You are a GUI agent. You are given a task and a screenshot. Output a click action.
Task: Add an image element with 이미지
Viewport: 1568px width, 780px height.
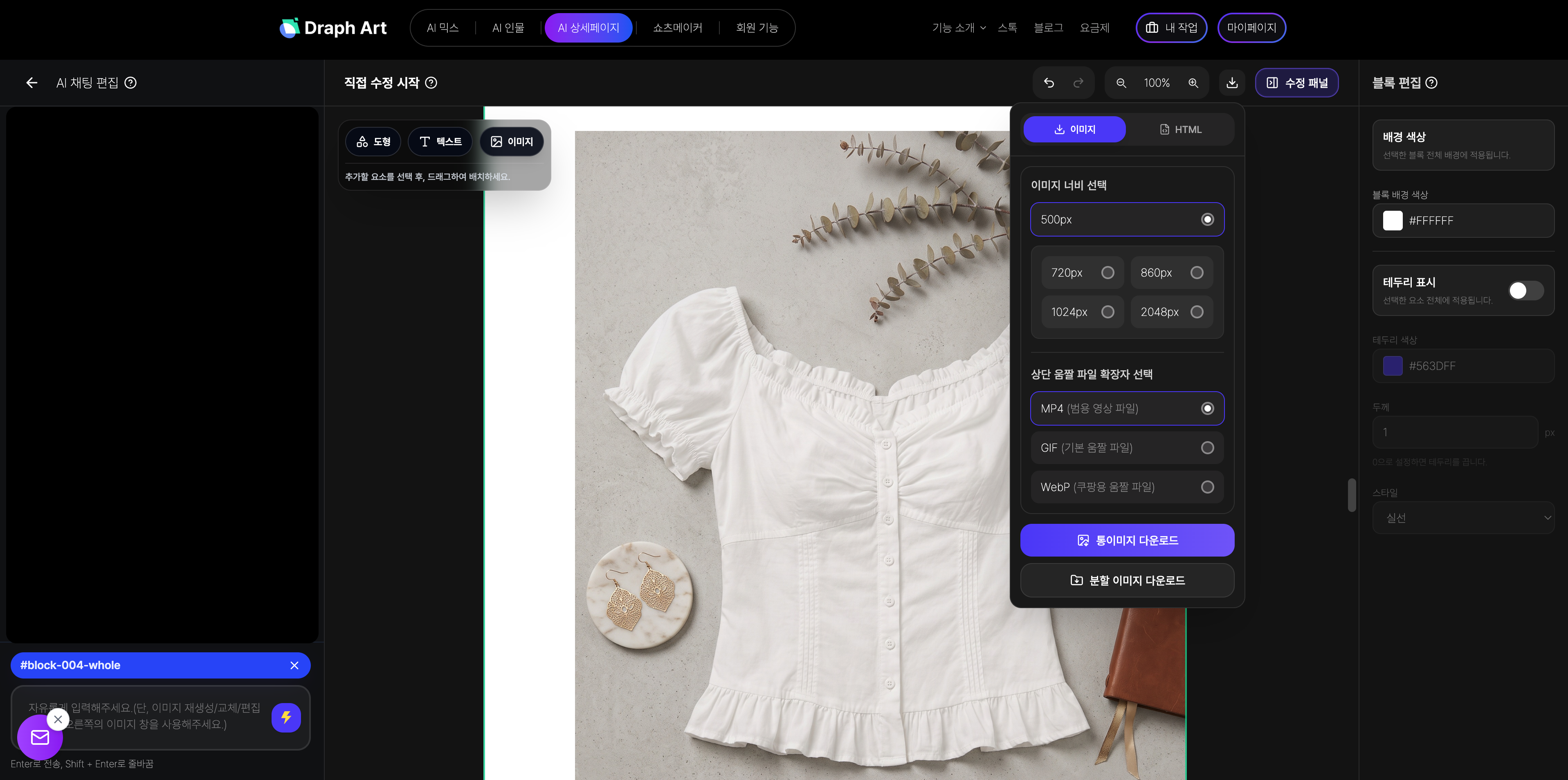click(512, 142)
